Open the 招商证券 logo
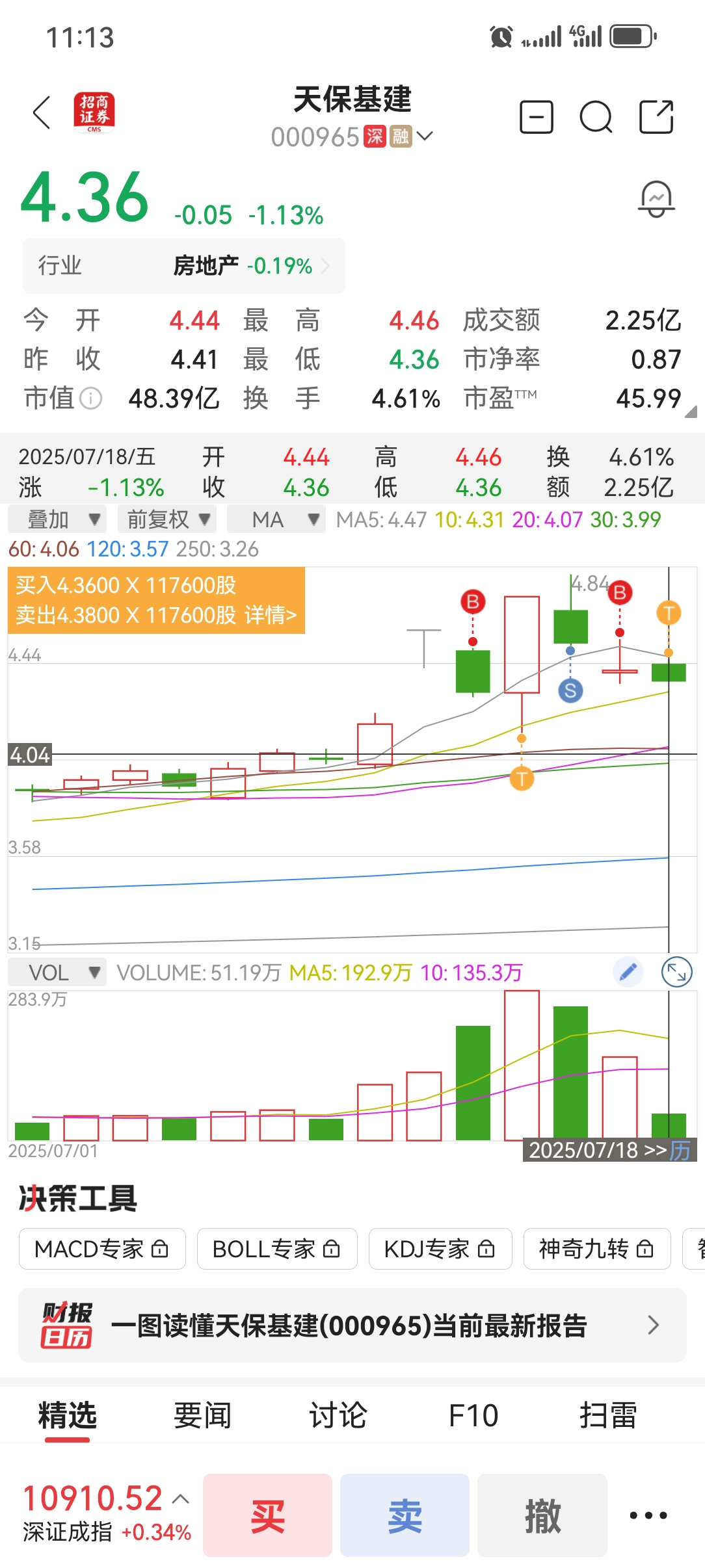The width and height of the screenshot is (705, 1568). 94,112
